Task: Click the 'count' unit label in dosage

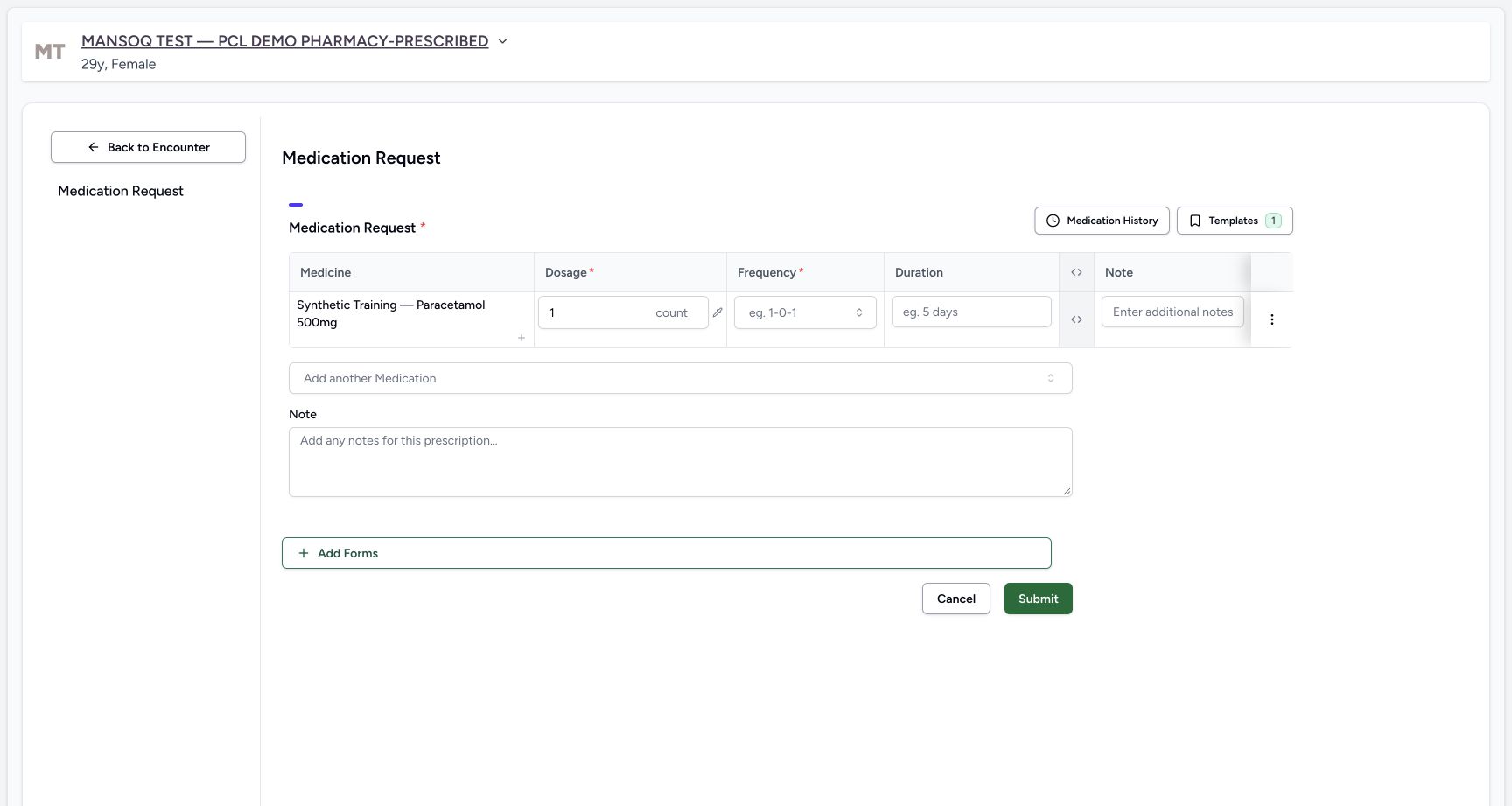Action: pyautogui.click(x=671, y=312)
